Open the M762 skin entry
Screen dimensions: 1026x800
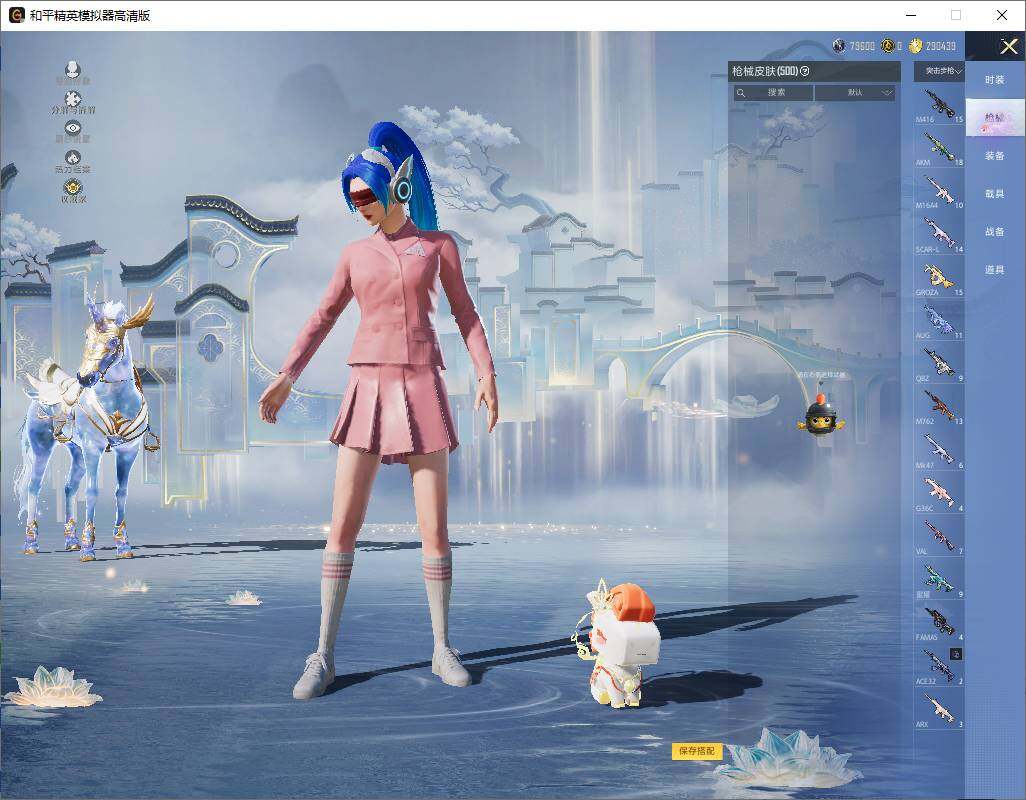(x=939, y=407)
